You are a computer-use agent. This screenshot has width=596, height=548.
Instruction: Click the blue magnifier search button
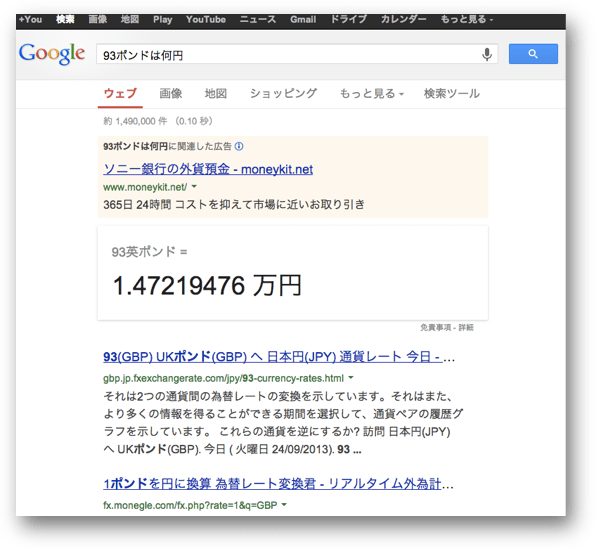click(x=533, y=54)
